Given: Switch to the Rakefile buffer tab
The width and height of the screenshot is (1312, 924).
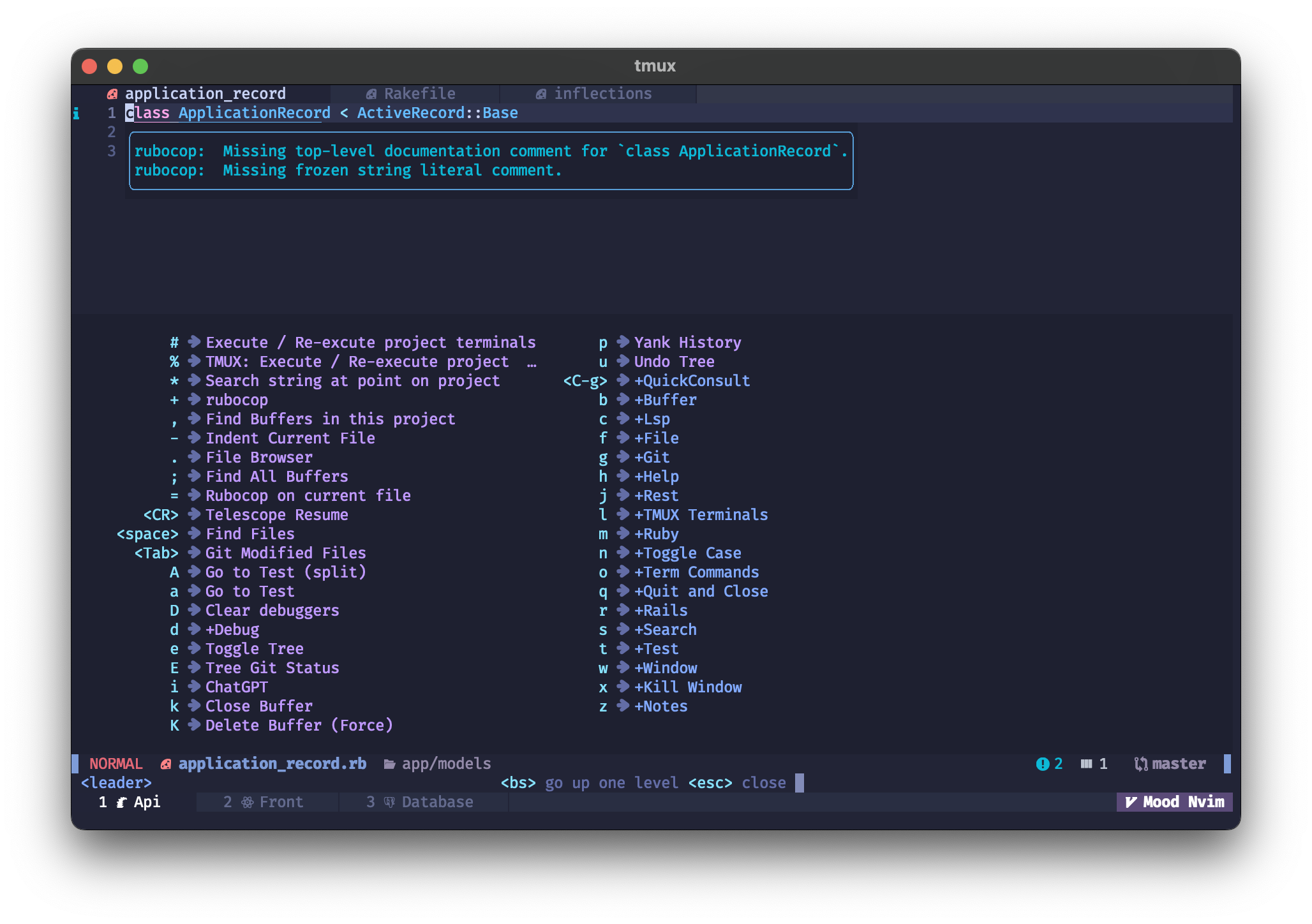Looking at the screenshot, I should point(419,94).
